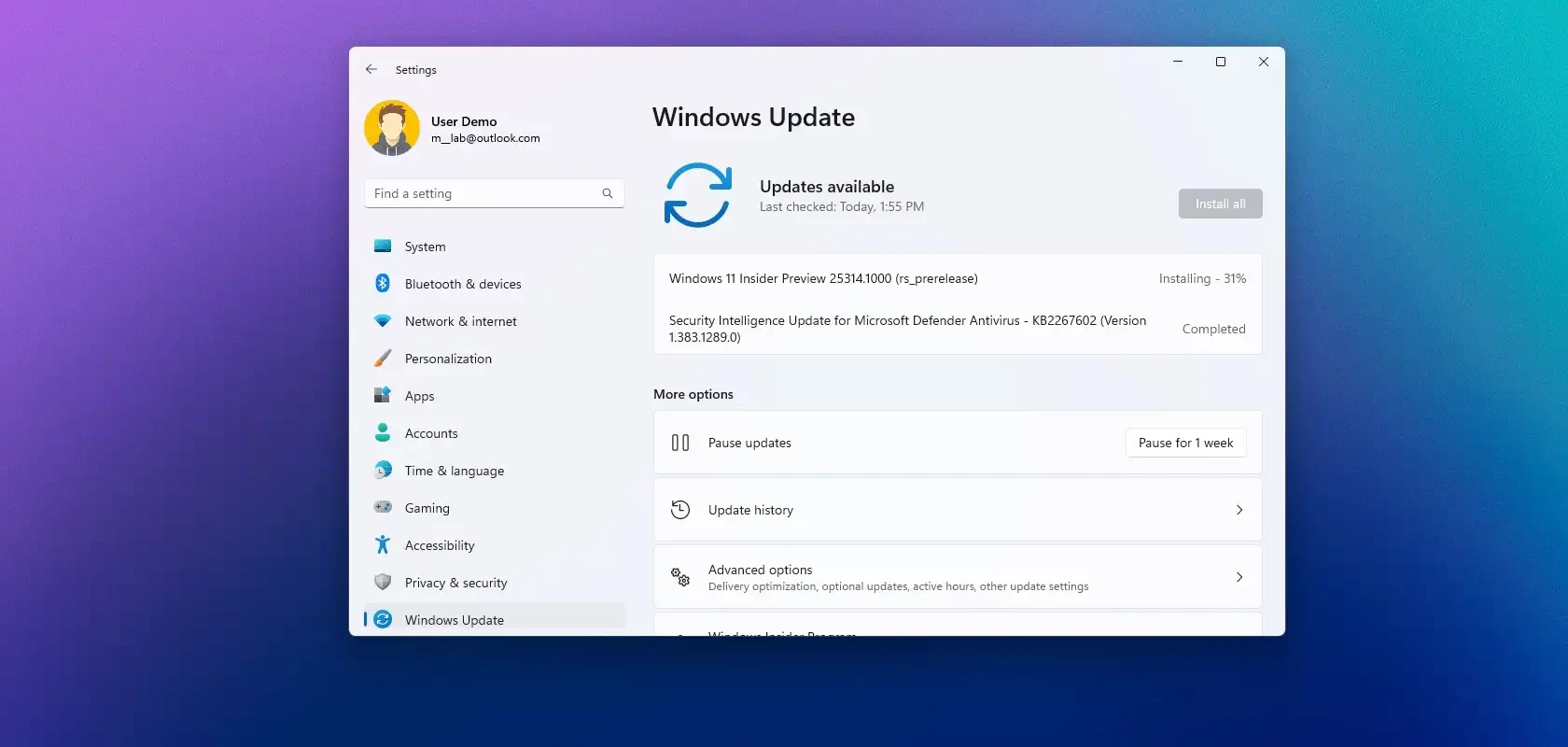Click the User Demo name
Viewport: 1568px width, 747px height.
coord(464,121)
